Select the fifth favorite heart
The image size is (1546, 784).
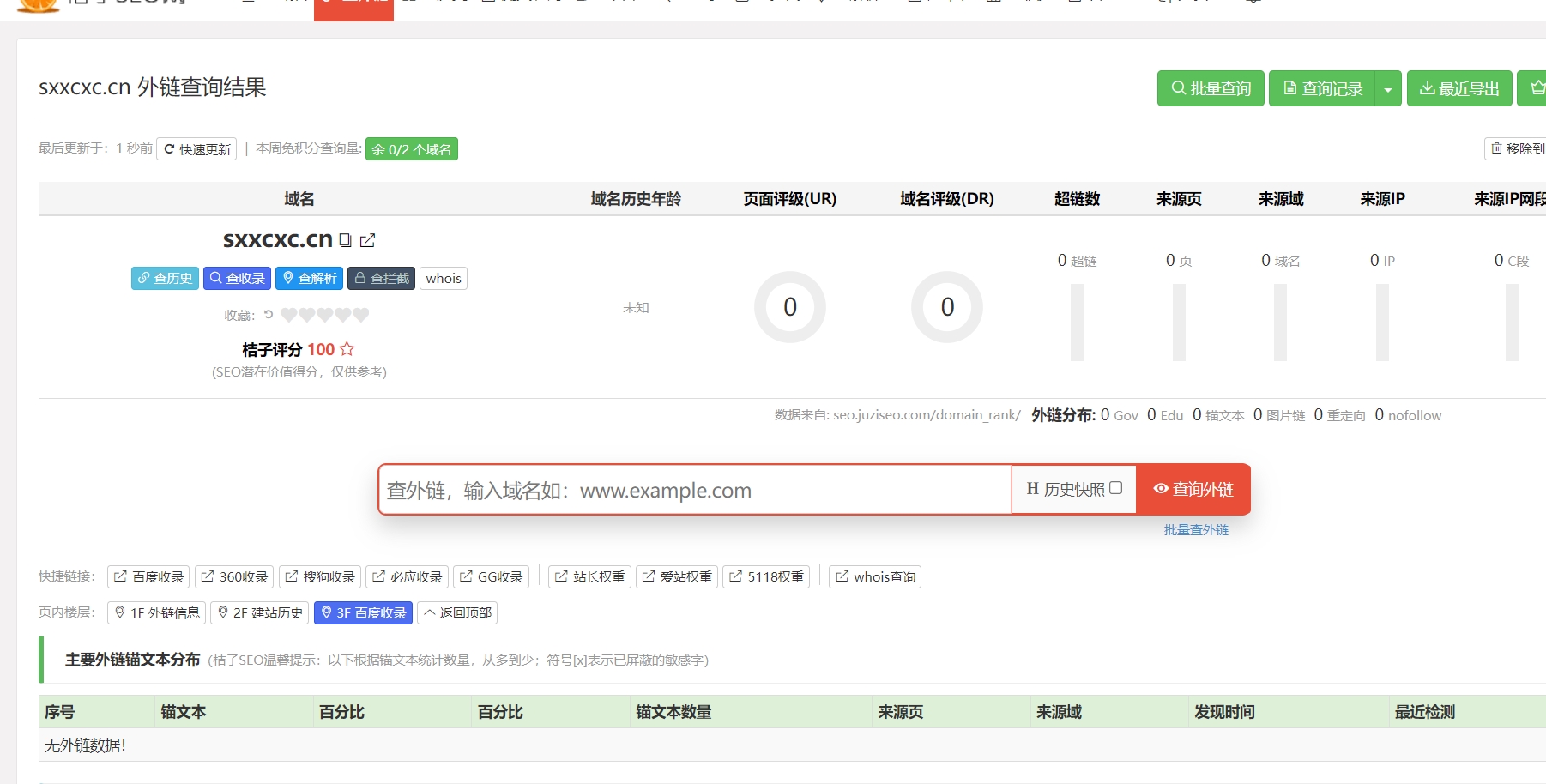(x=361, y=315)
